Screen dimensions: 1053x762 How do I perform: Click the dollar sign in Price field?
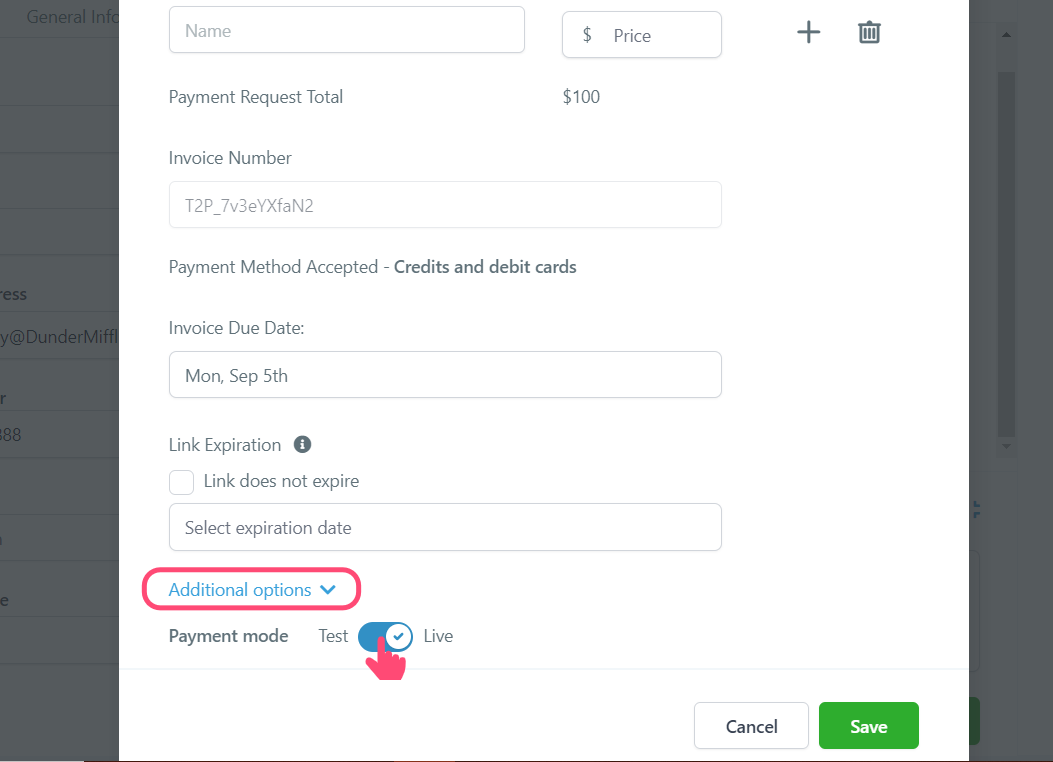[587, 35]
